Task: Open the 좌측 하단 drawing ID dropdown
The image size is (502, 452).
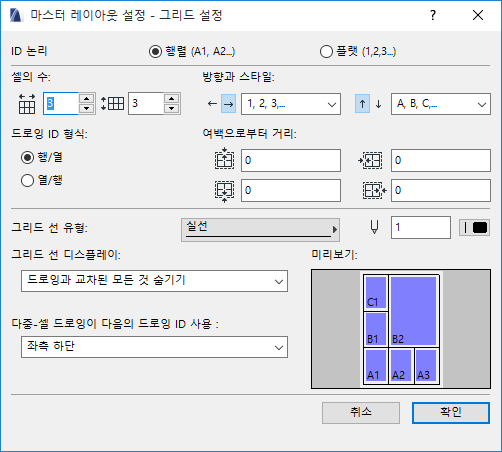Action: pyautogui.click(x=154, y=347)
